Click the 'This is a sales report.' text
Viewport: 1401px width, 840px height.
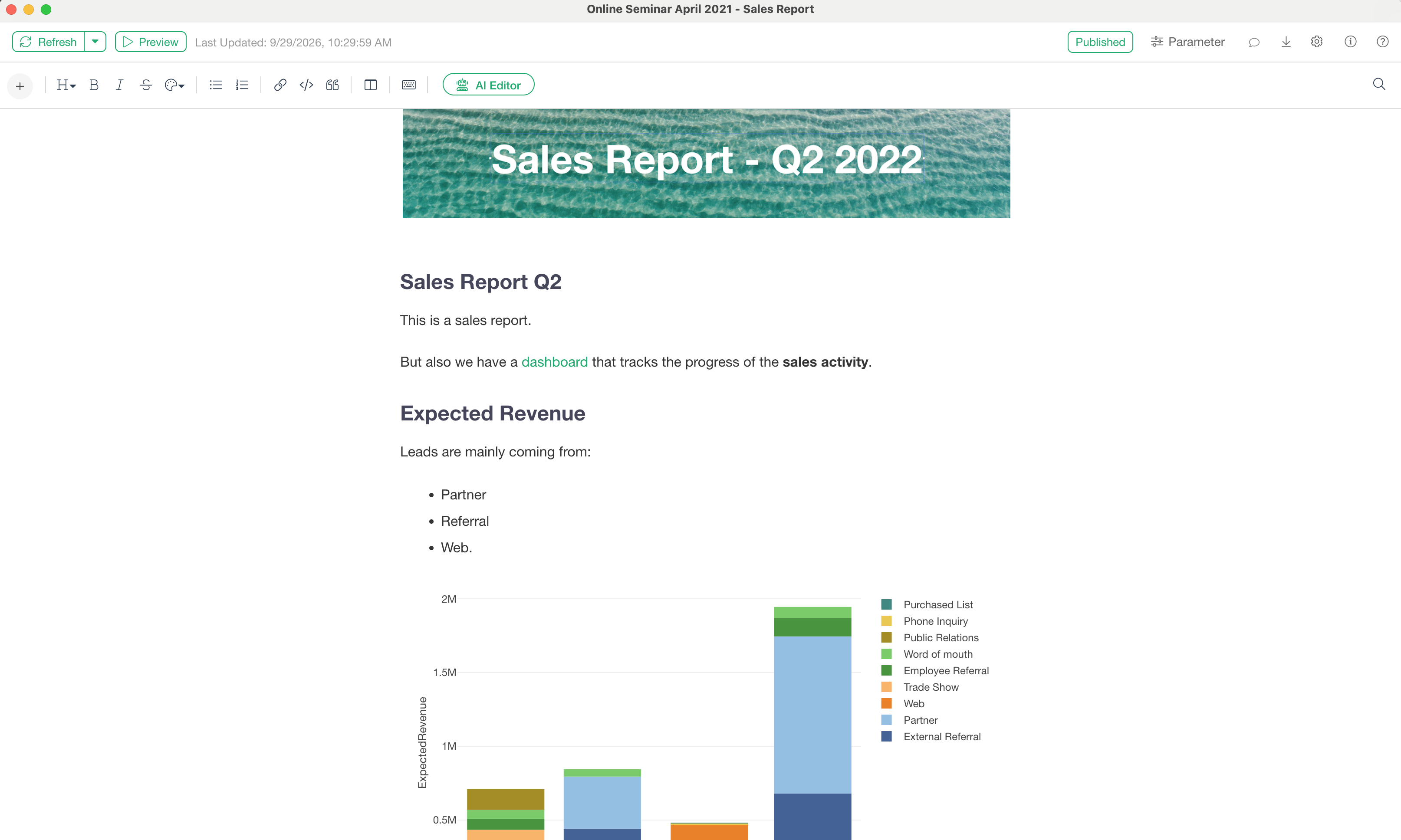click(465, 320)
